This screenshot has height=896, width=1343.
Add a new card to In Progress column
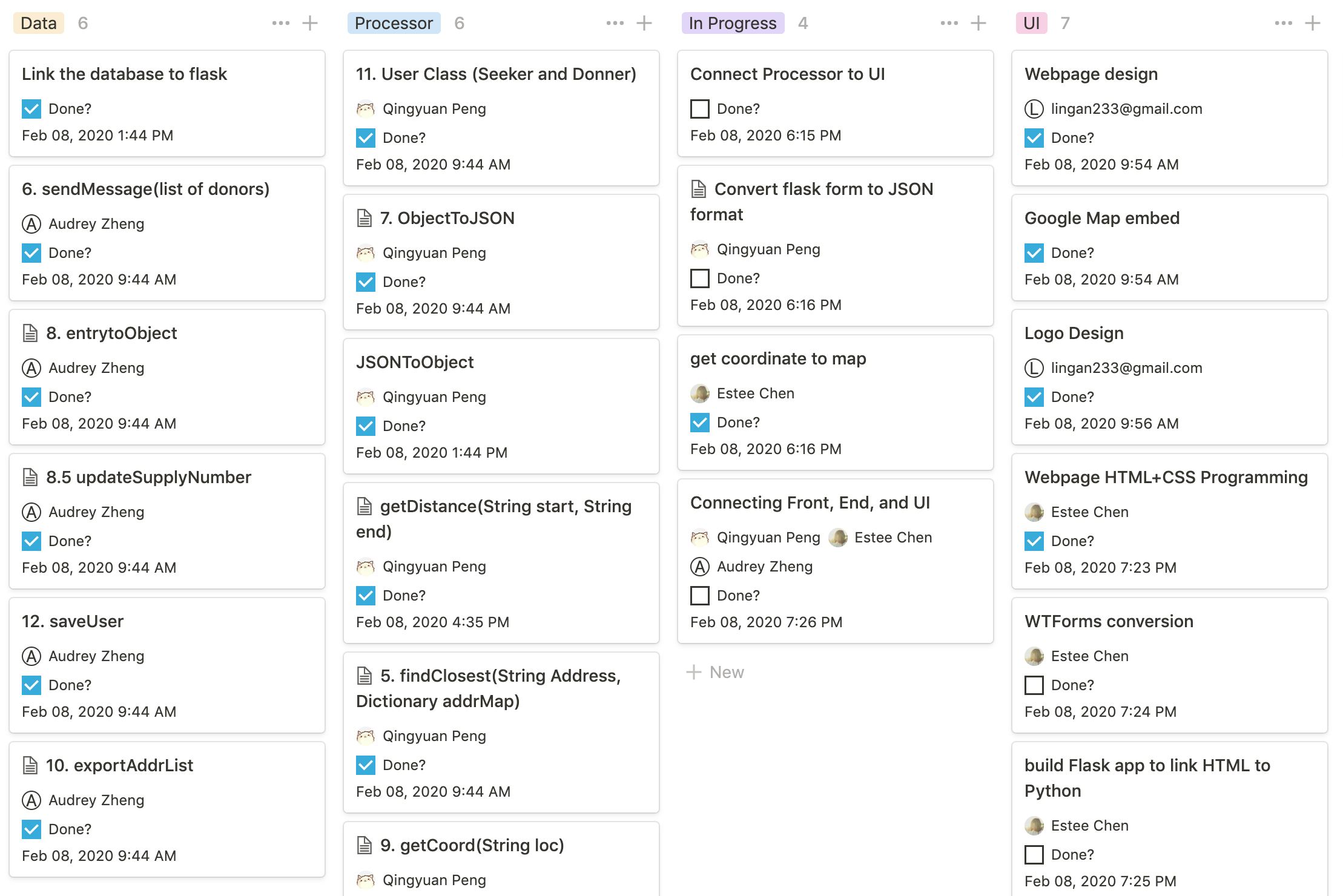(978, 23)
